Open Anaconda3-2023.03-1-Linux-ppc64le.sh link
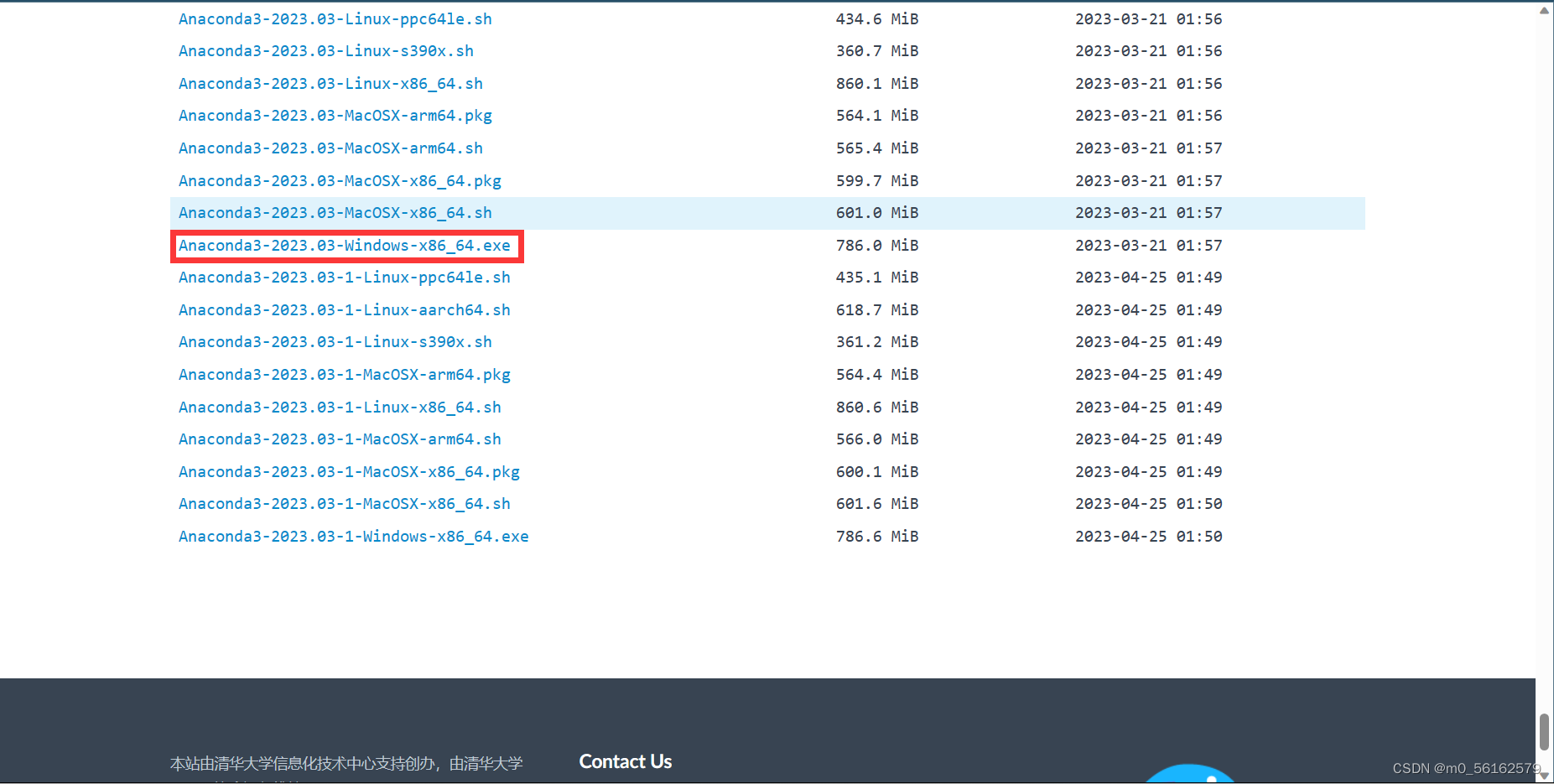Image resolution: width=1554 pixels, height=784 pixels. 344,278
